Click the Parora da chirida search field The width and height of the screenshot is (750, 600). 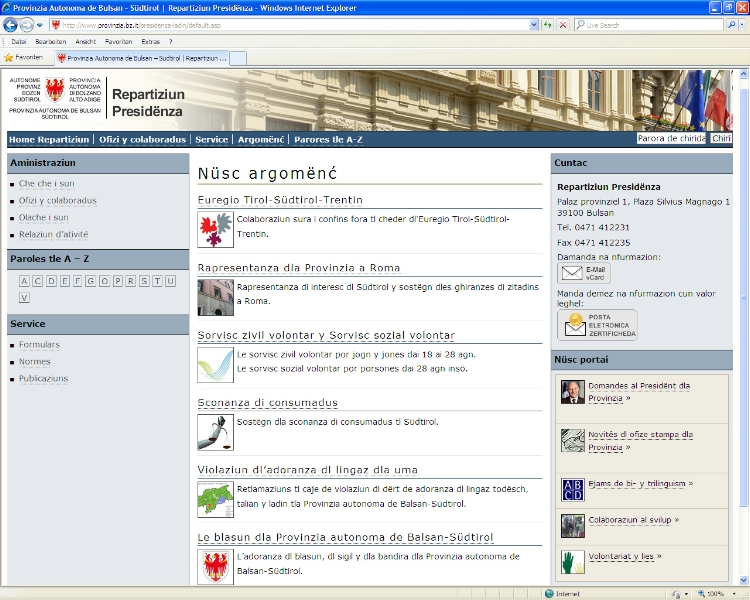coord(671,139)
